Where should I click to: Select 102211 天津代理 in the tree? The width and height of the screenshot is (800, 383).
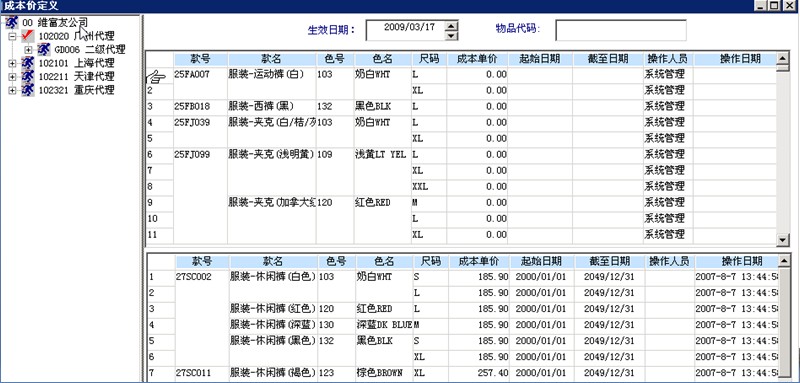pyautogui.click(x=77, y=77)
